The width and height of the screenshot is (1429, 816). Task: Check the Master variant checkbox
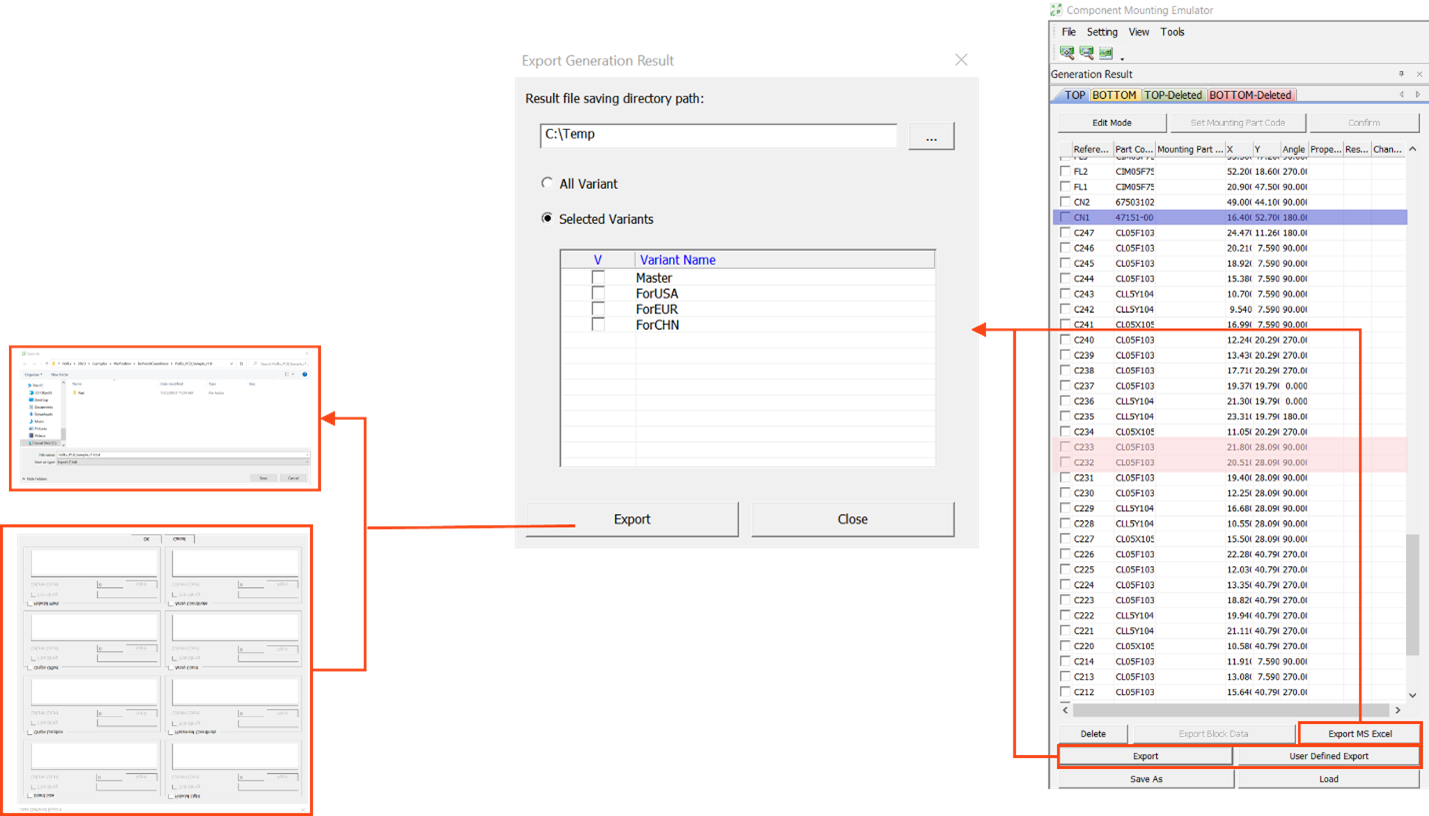pos(598,278)
